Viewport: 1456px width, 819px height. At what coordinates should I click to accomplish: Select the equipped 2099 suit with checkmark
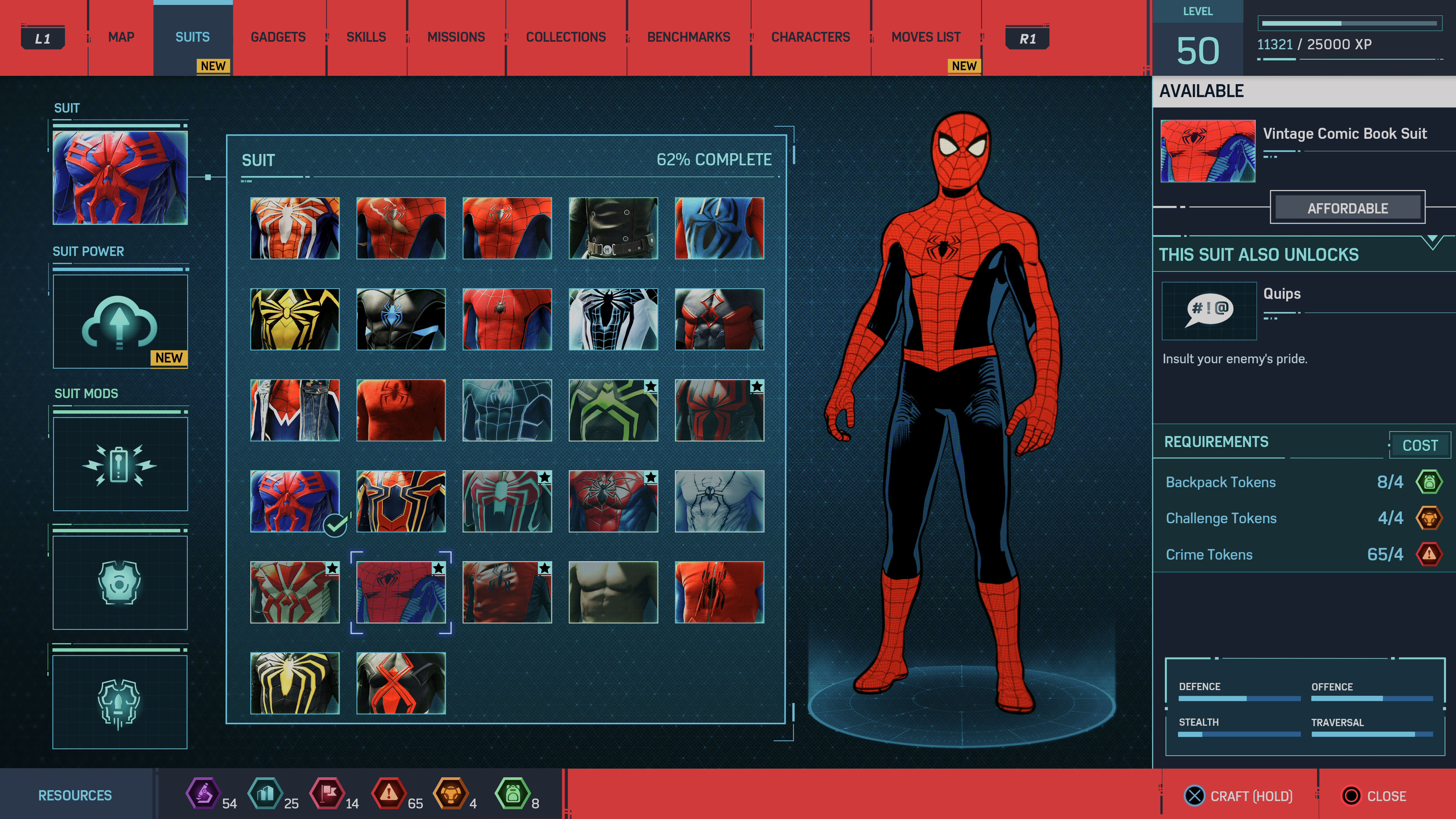[x=295, y=501]
